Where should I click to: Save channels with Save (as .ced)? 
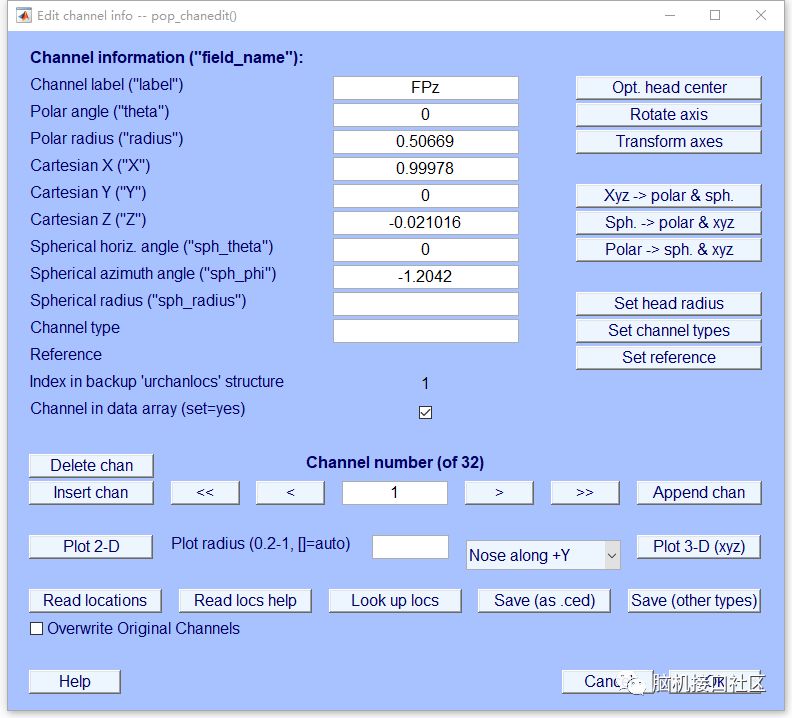[544, 601]
